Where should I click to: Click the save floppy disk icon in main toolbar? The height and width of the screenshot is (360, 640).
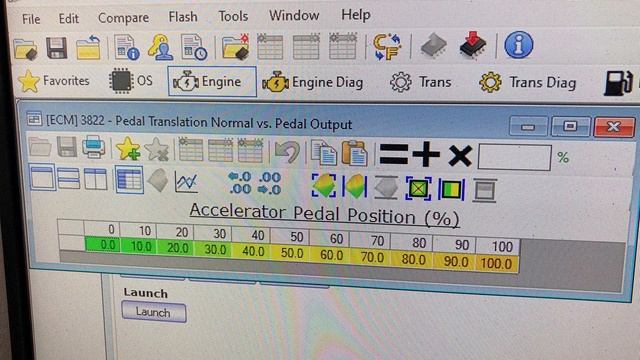click(57, 48)
